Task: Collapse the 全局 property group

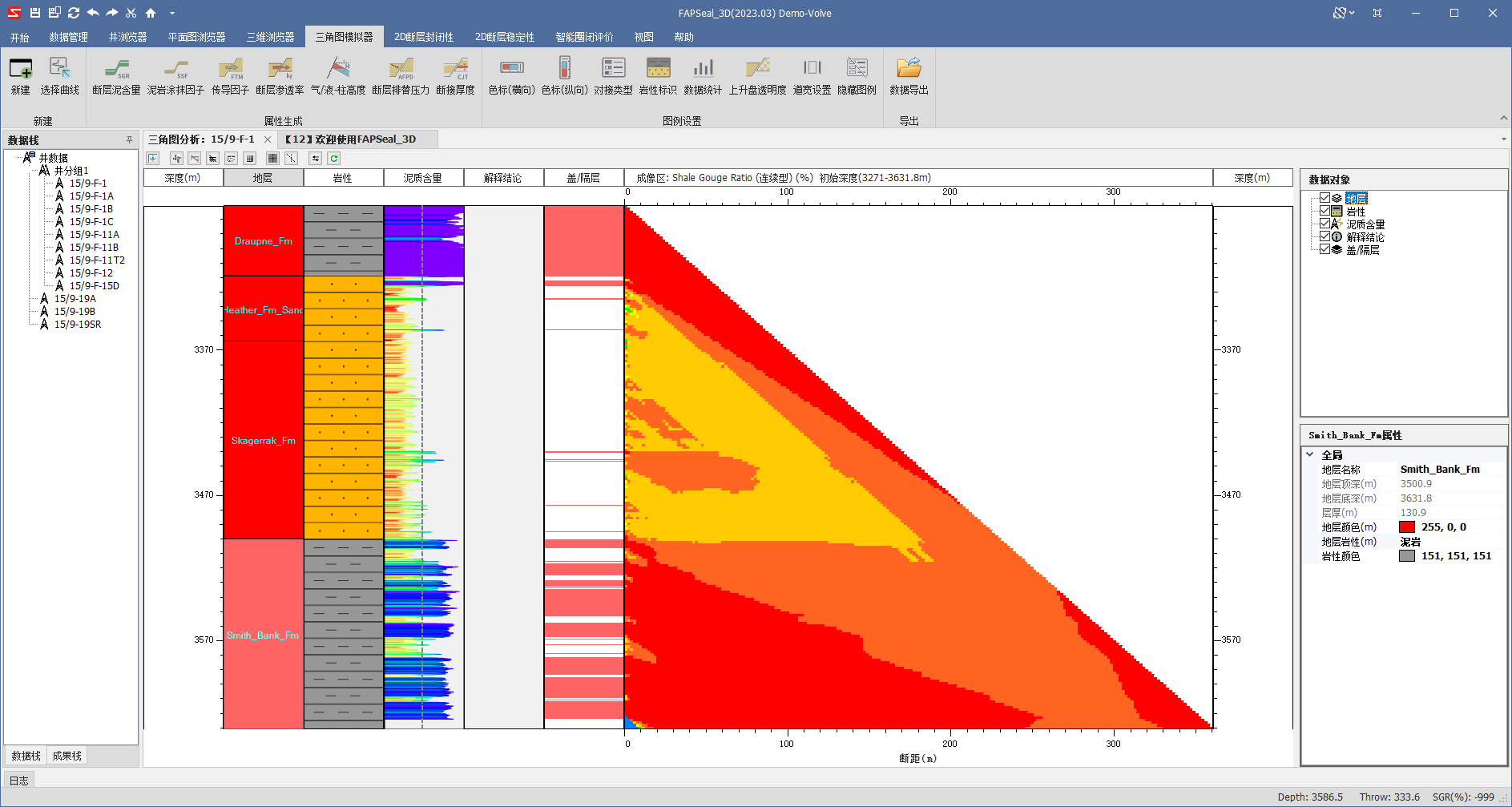Action: coord(1310,454)
